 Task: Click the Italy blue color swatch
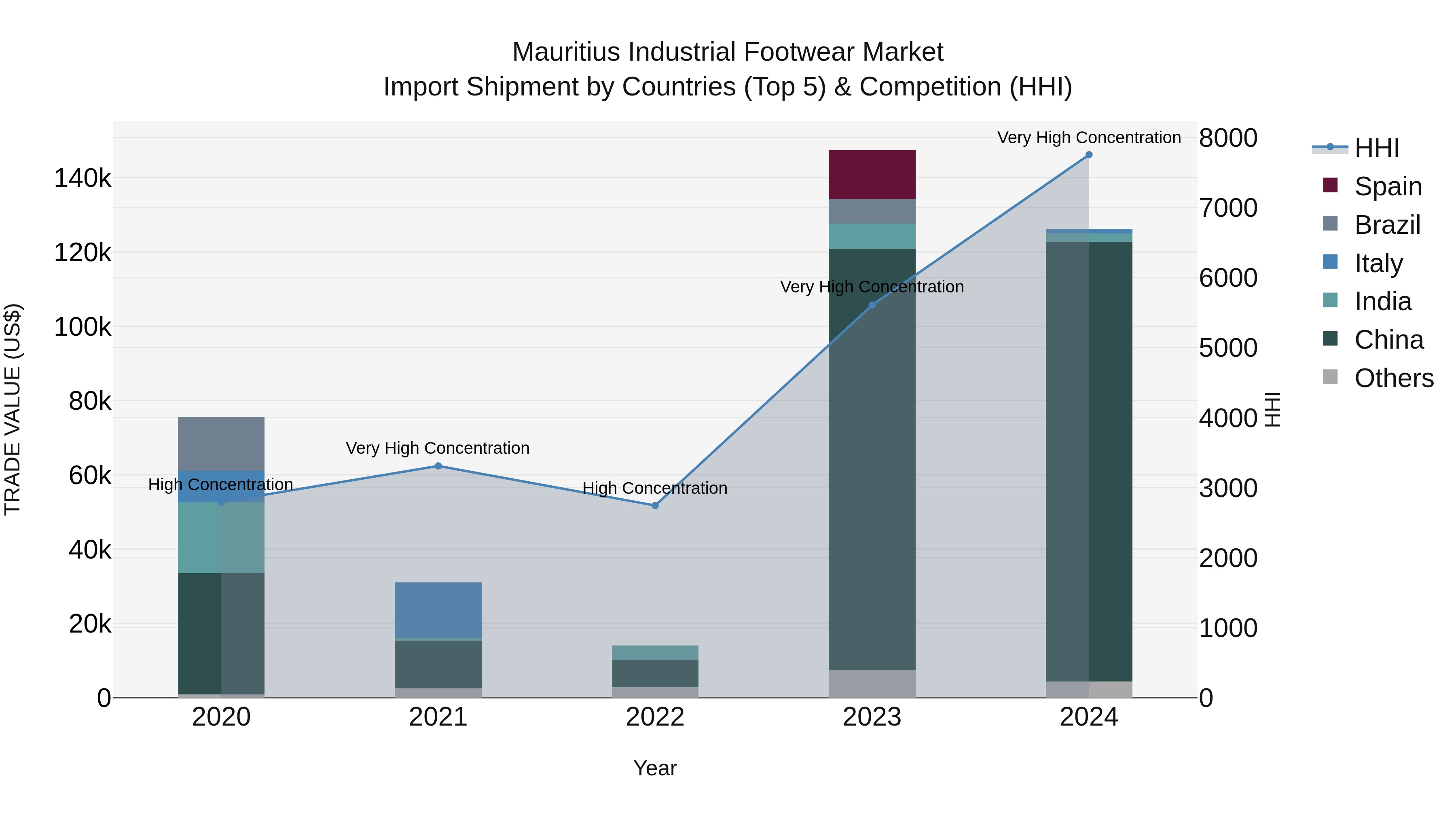[x=1331, y=262]
